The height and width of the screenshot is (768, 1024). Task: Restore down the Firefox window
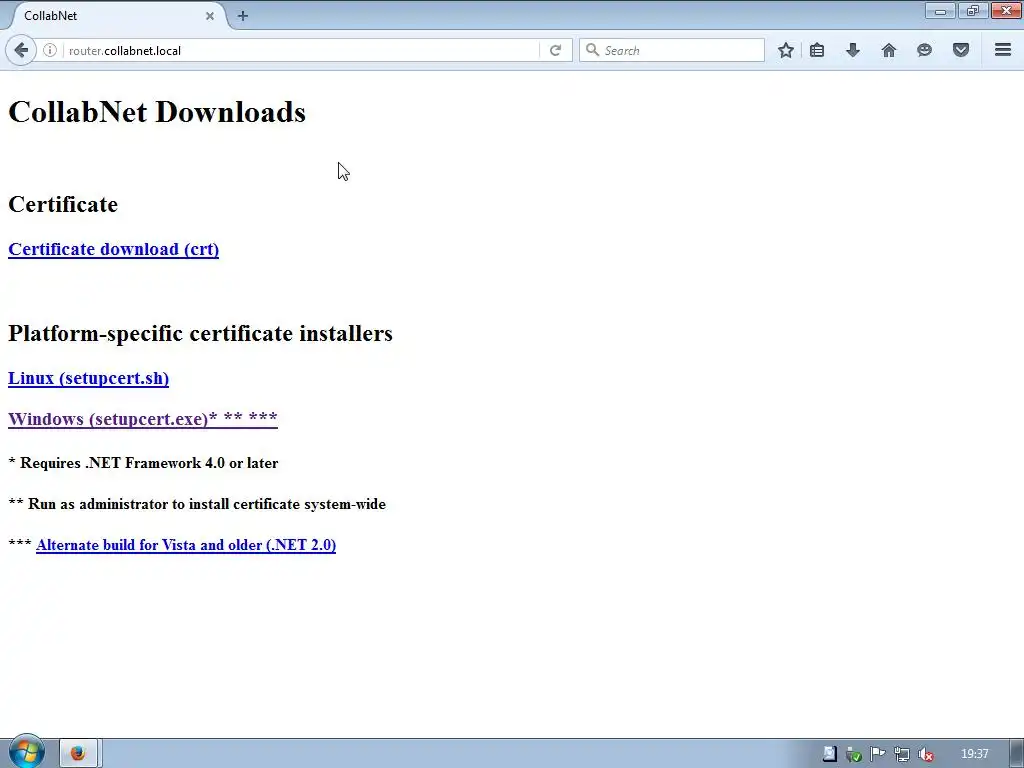tap(973, 11)
